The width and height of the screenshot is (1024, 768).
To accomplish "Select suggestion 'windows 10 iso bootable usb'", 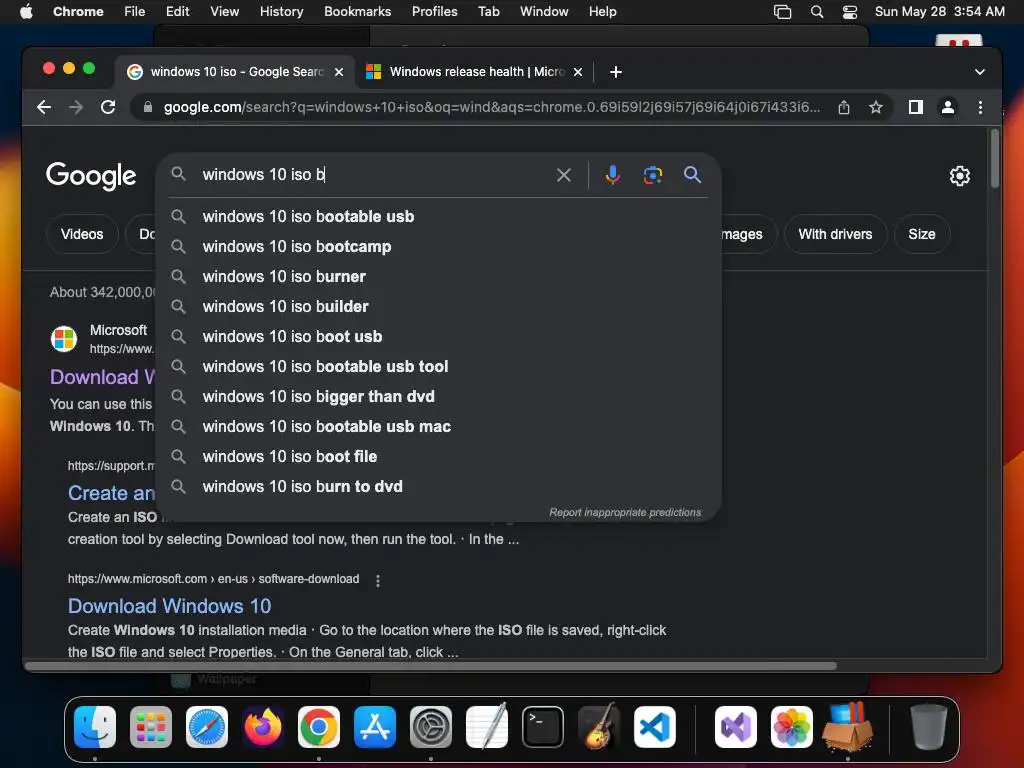I will pyautogui.click(x=438, y=216).
